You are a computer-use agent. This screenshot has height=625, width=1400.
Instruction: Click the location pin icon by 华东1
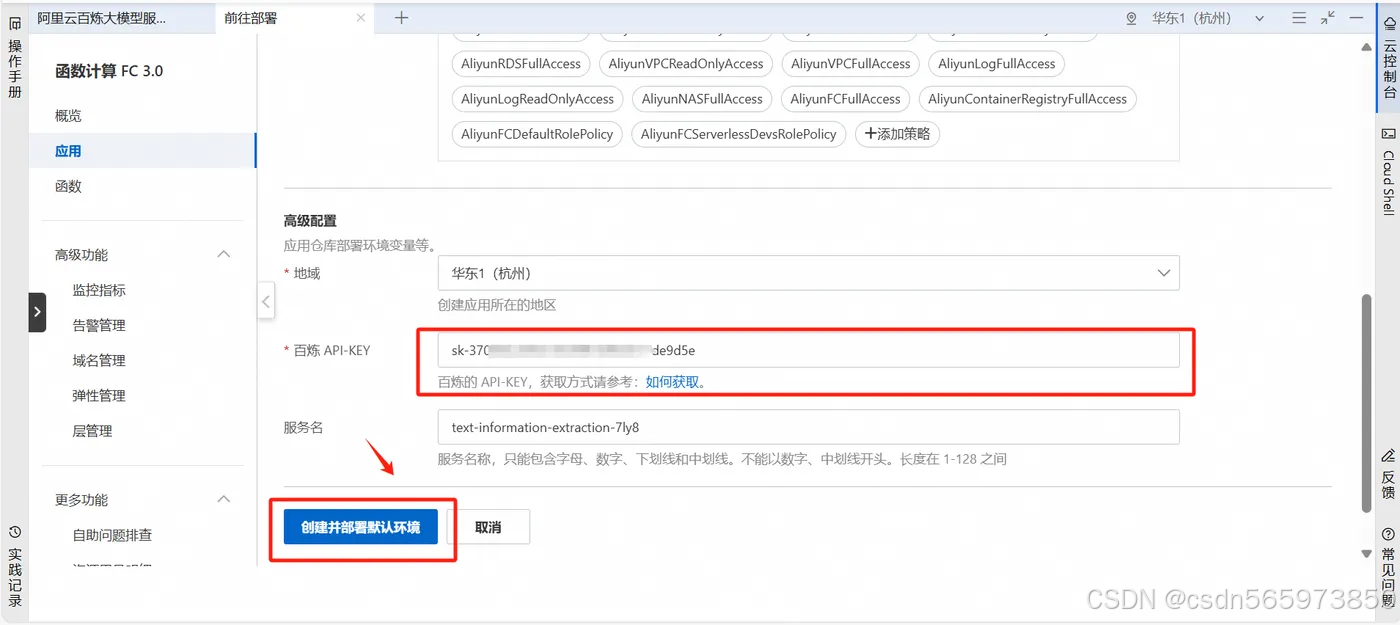pos(1132,18)
